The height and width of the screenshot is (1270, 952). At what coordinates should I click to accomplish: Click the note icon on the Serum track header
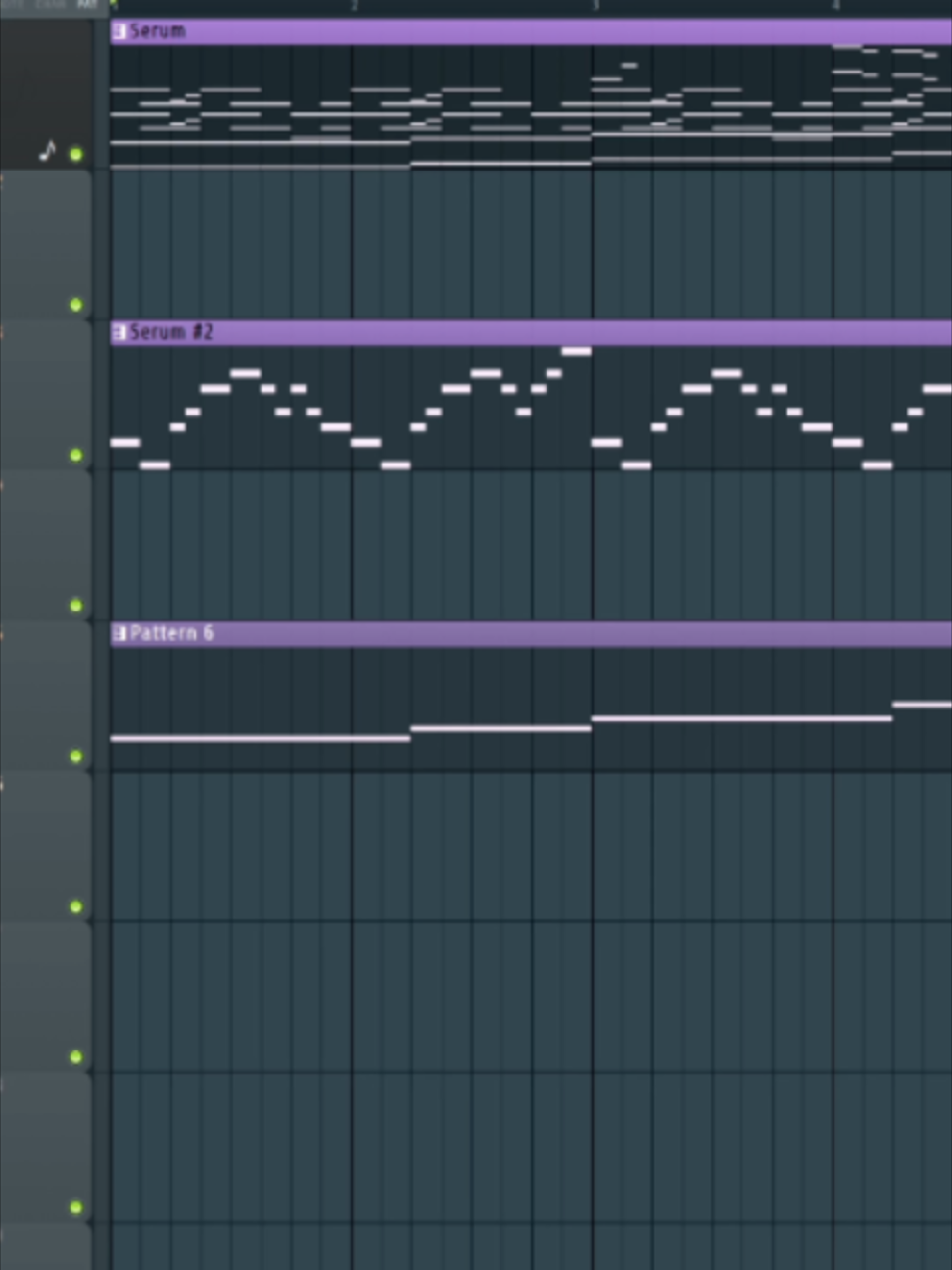click(48, 152)
